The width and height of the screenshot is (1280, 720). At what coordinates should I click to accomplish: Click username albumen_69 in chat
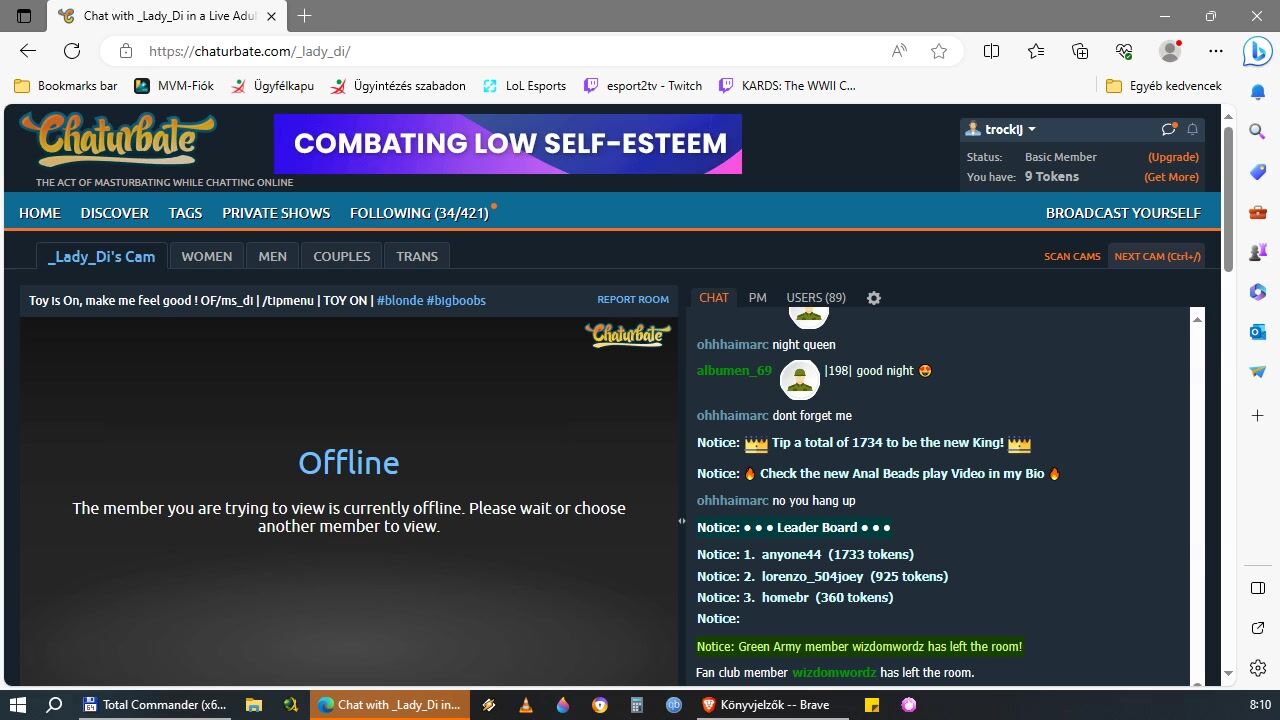click(734, 371)
